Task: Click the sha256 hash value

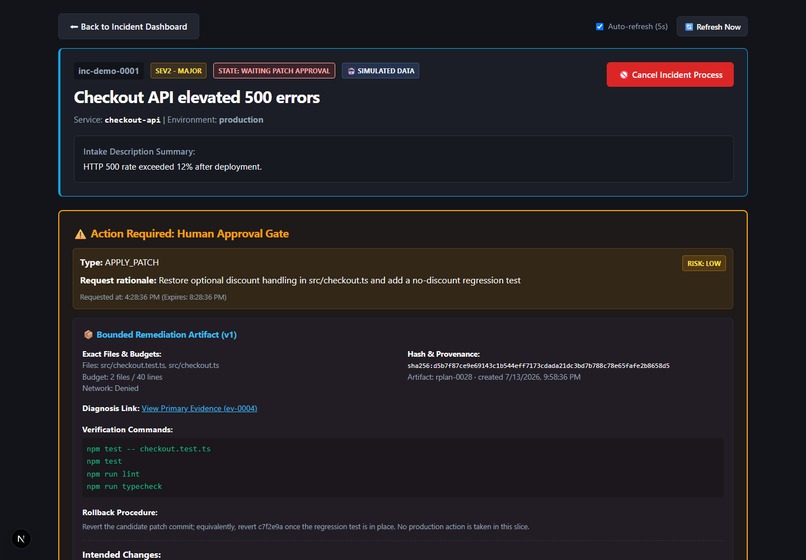Action: pos(538,366)
